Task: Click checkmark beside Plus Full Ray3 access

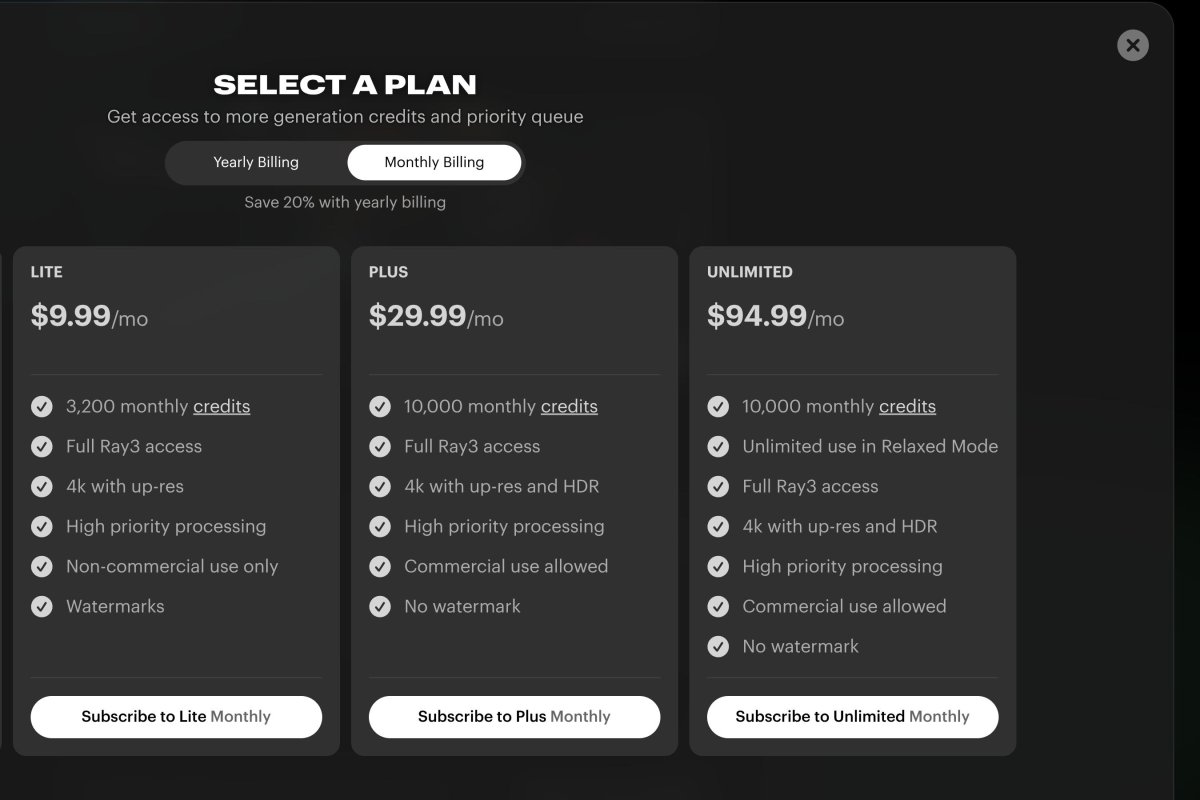Action: [x=380, y=447]
